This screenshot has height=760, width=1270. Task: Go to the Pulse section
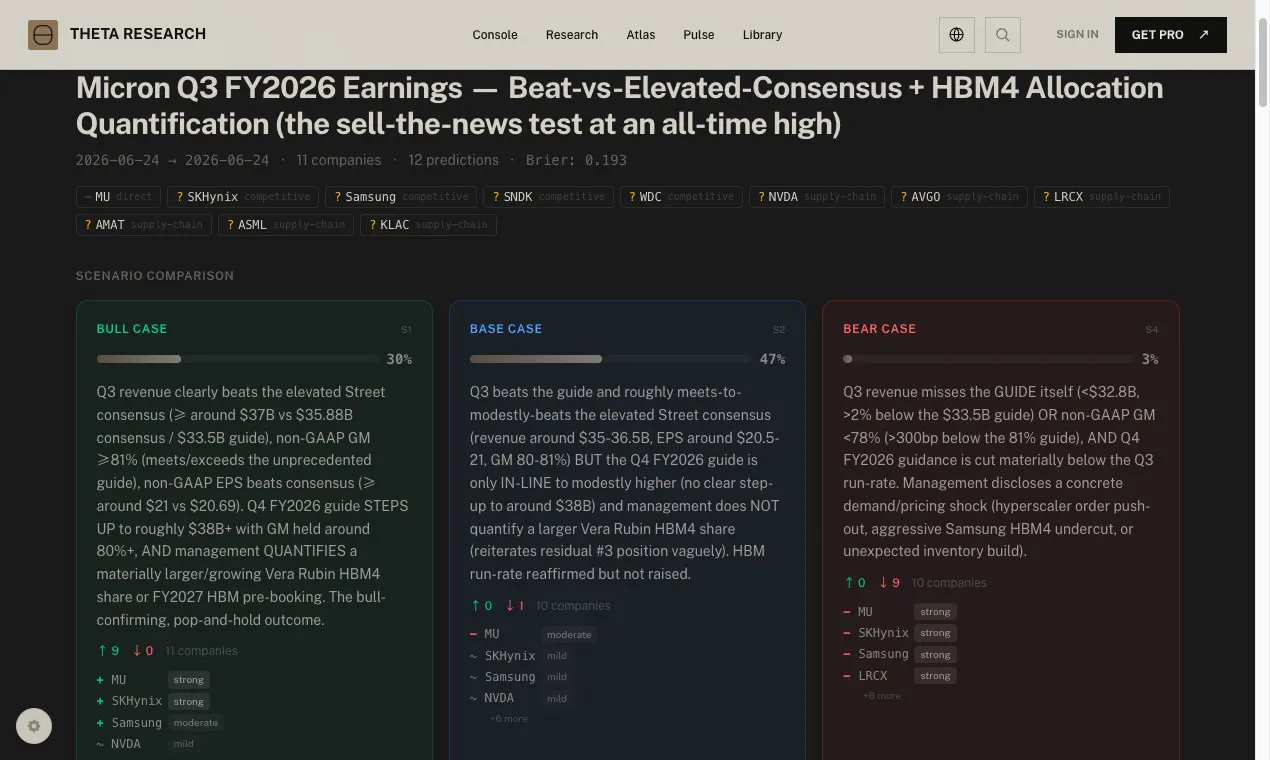(x=699, y=35)
